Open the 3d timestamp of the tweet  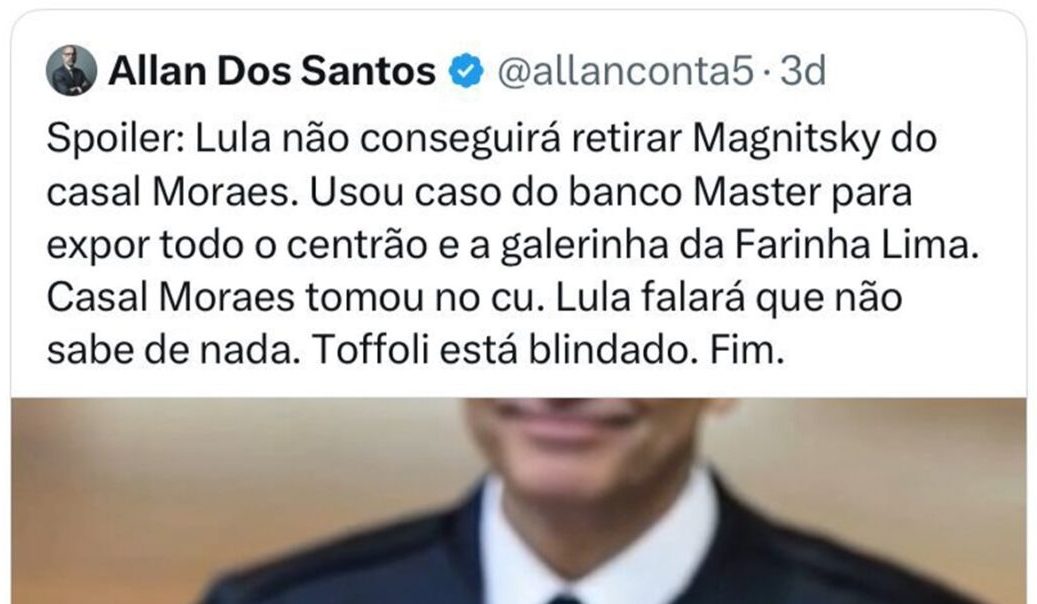click(804, 71)
